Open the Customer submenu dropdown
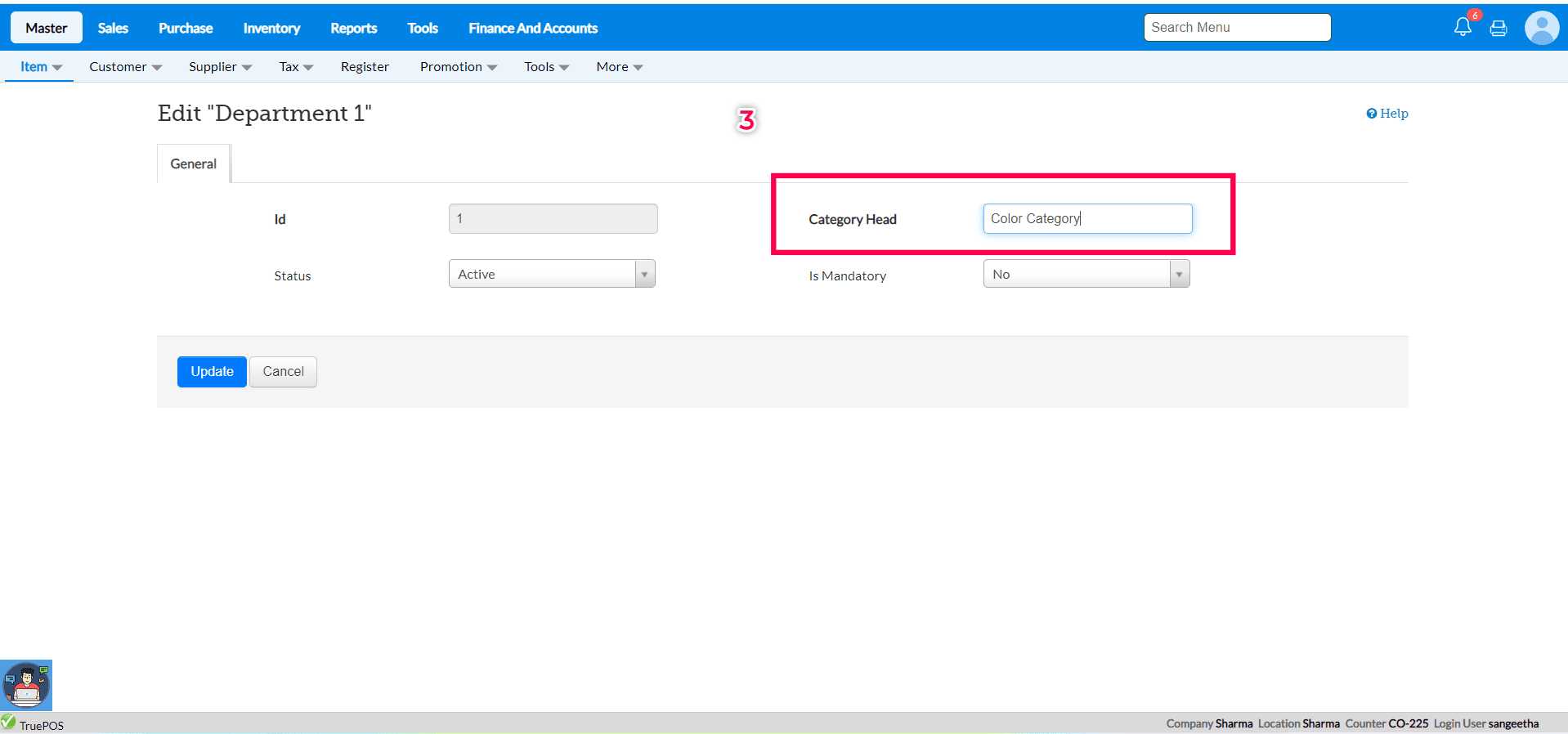 (125, 67)
